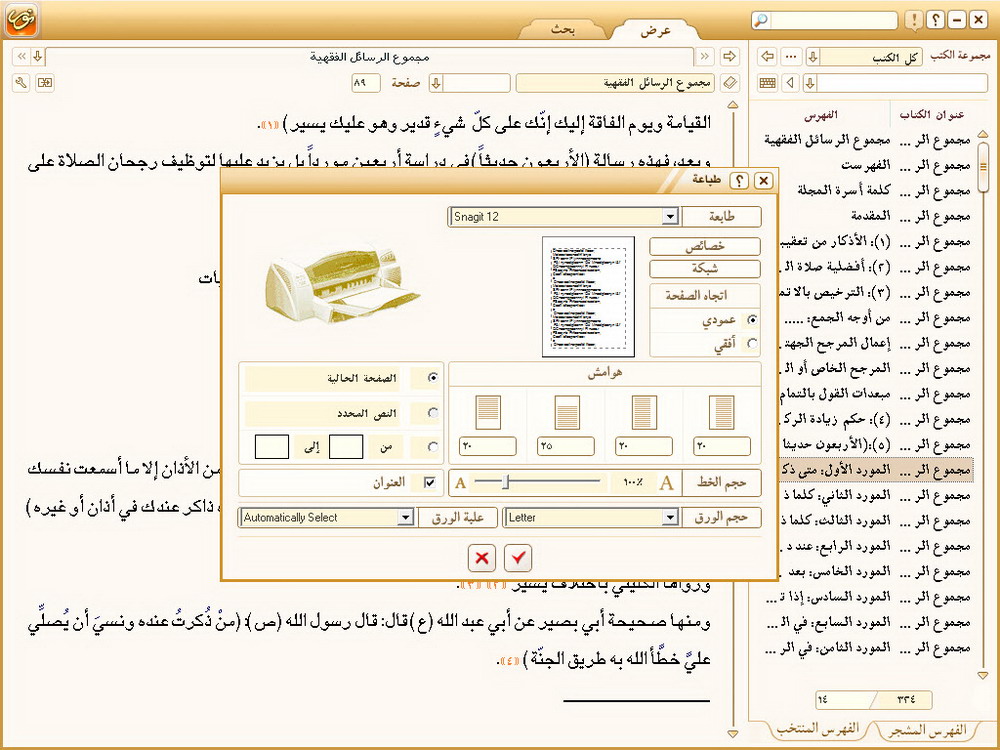The image size is (1000, 750).
Task: Click the علبة الورق paper tray label button
Action: [457, 517]
